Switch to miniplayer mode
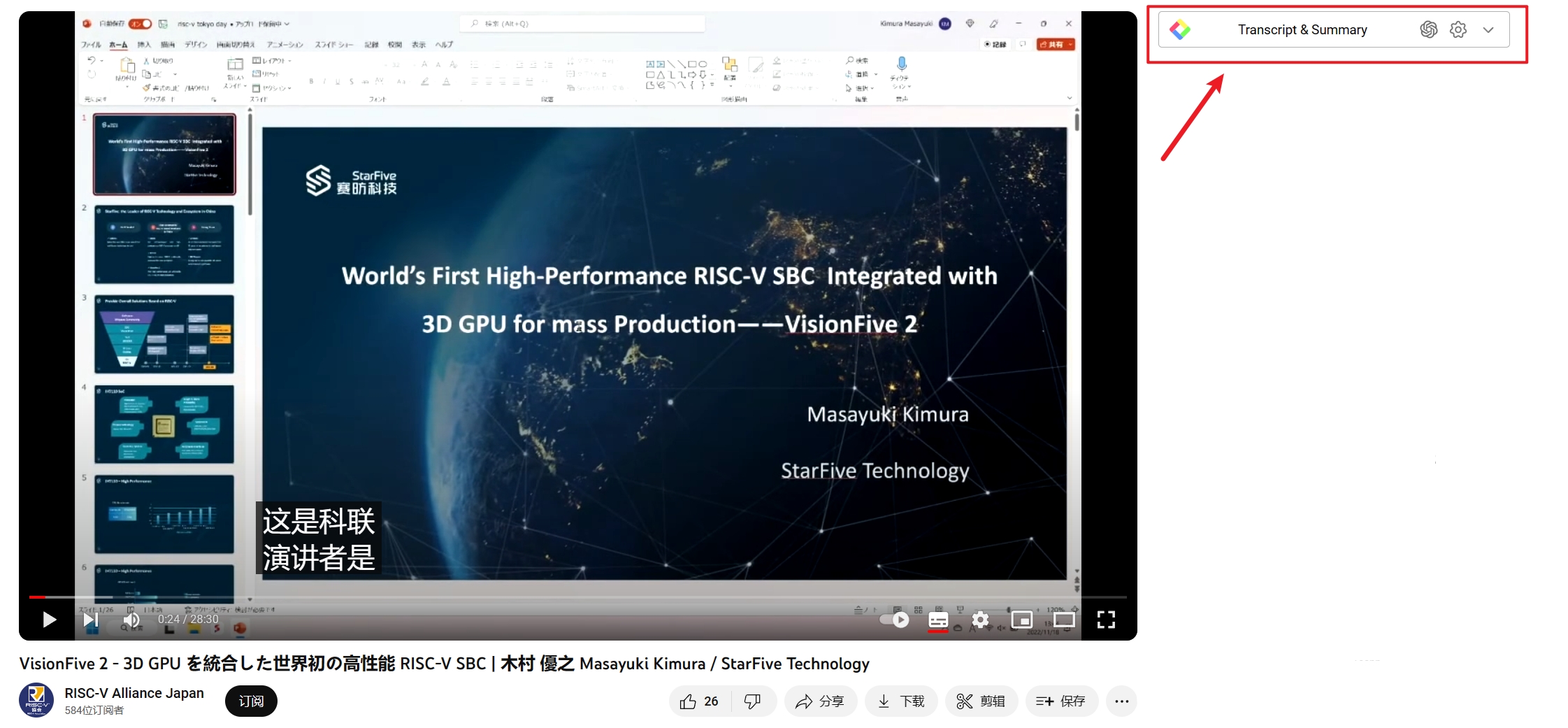This screenshot has width=1568, height=728. 1022,620
